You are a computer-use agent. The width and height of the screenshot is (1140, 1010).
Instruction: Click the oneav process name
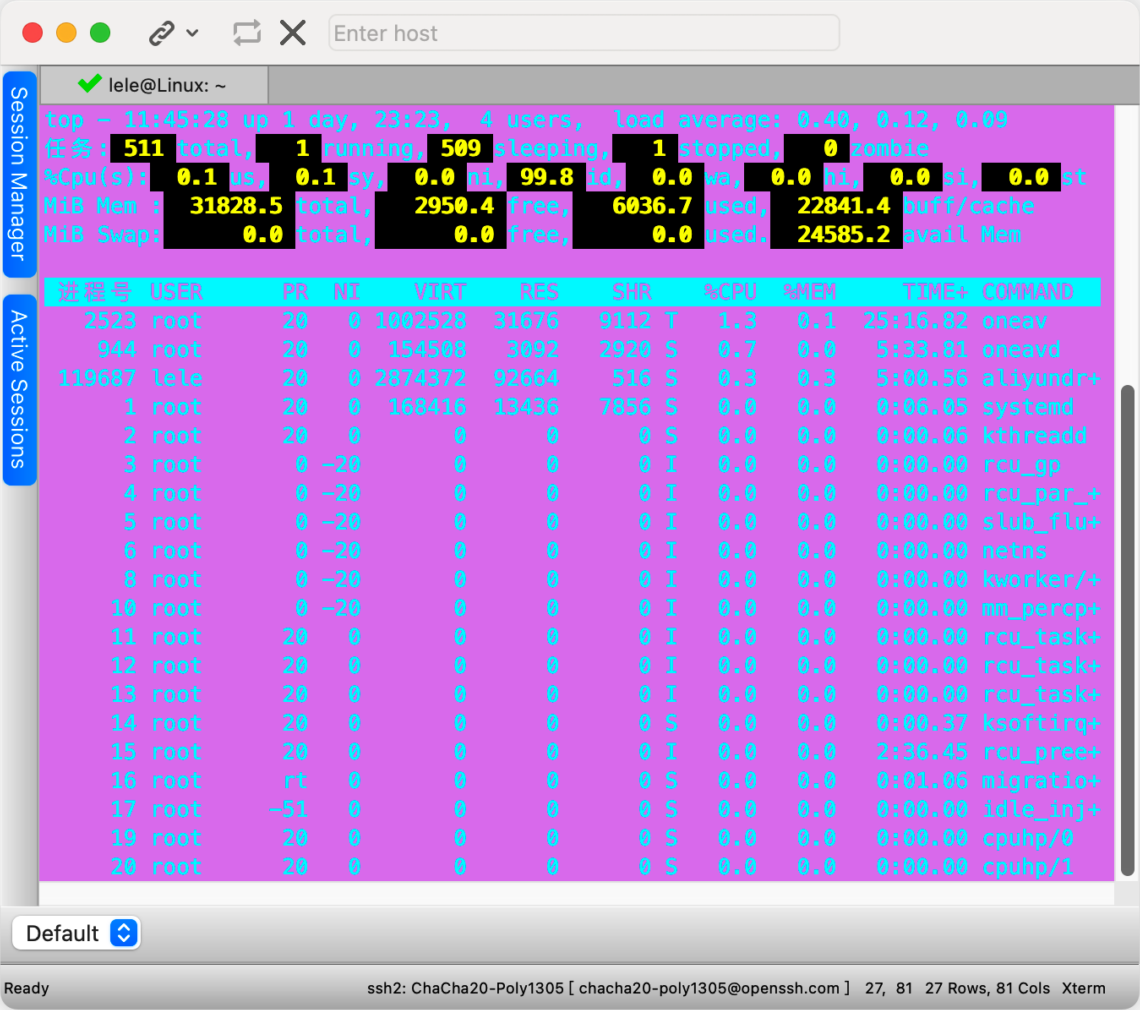coord(1014,321)
